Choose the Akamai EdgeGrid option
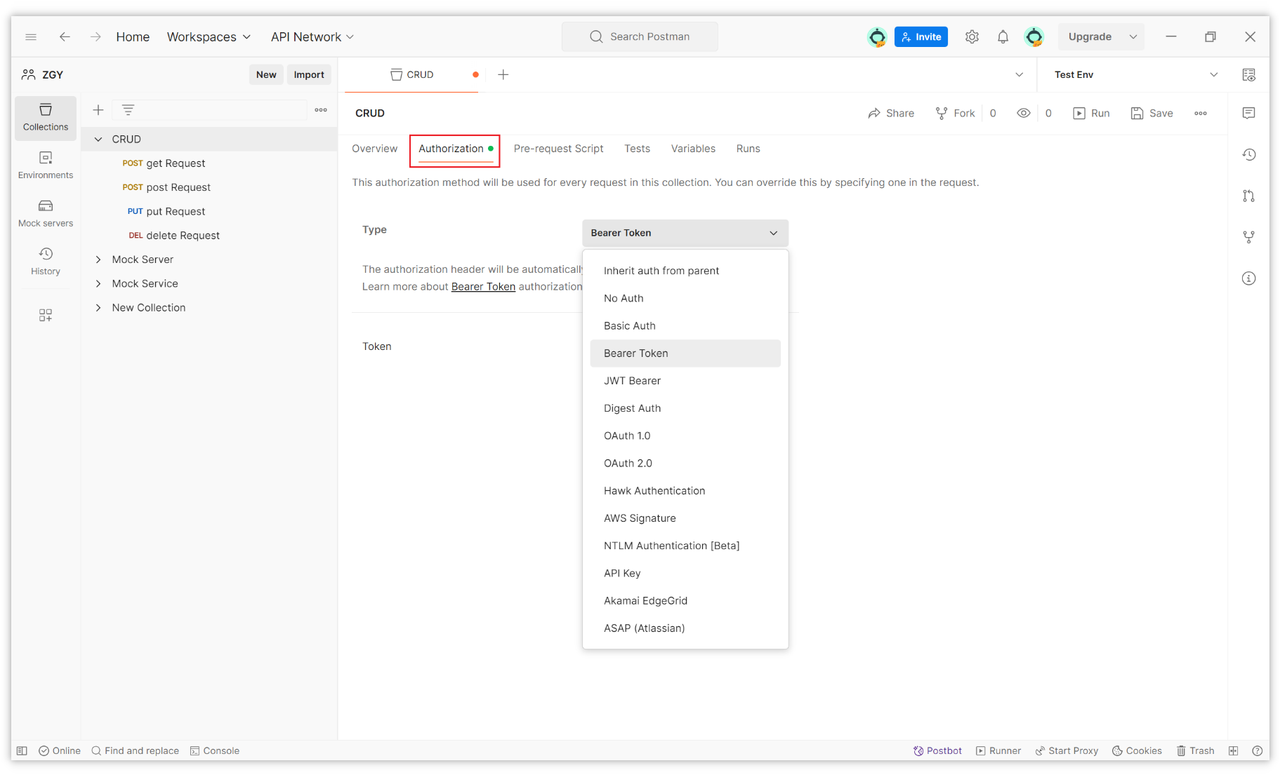 [x=685, y=601]
